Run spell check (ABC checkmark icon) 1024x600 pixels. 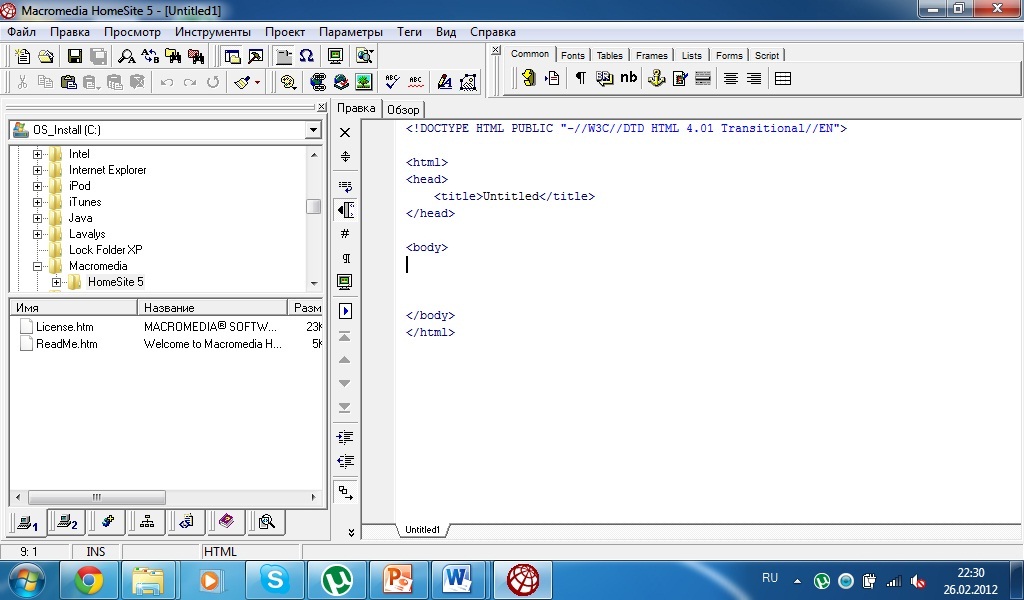click(392, 82)
